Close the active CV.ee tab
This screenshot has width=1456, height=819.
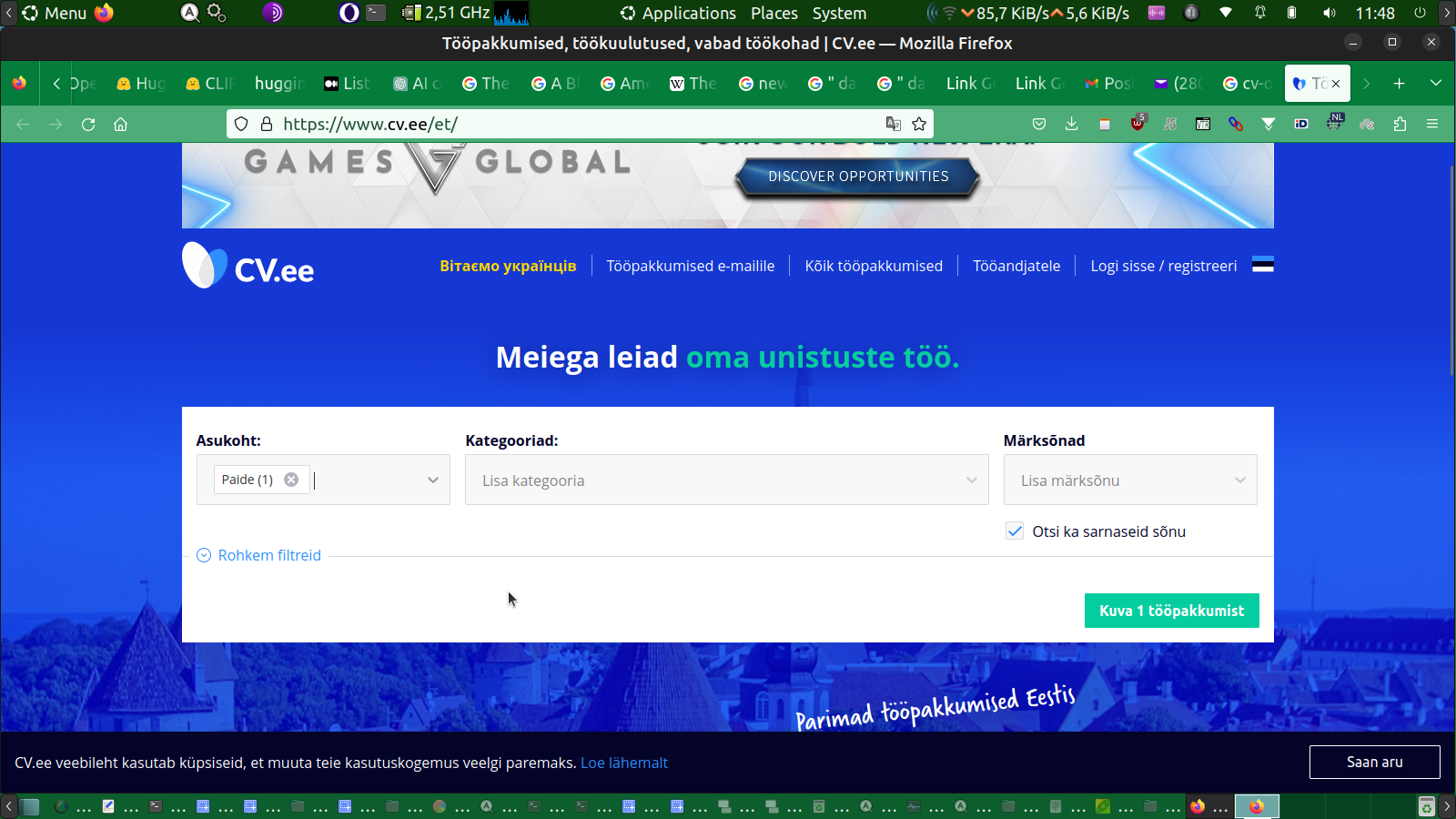point(1336,83)
